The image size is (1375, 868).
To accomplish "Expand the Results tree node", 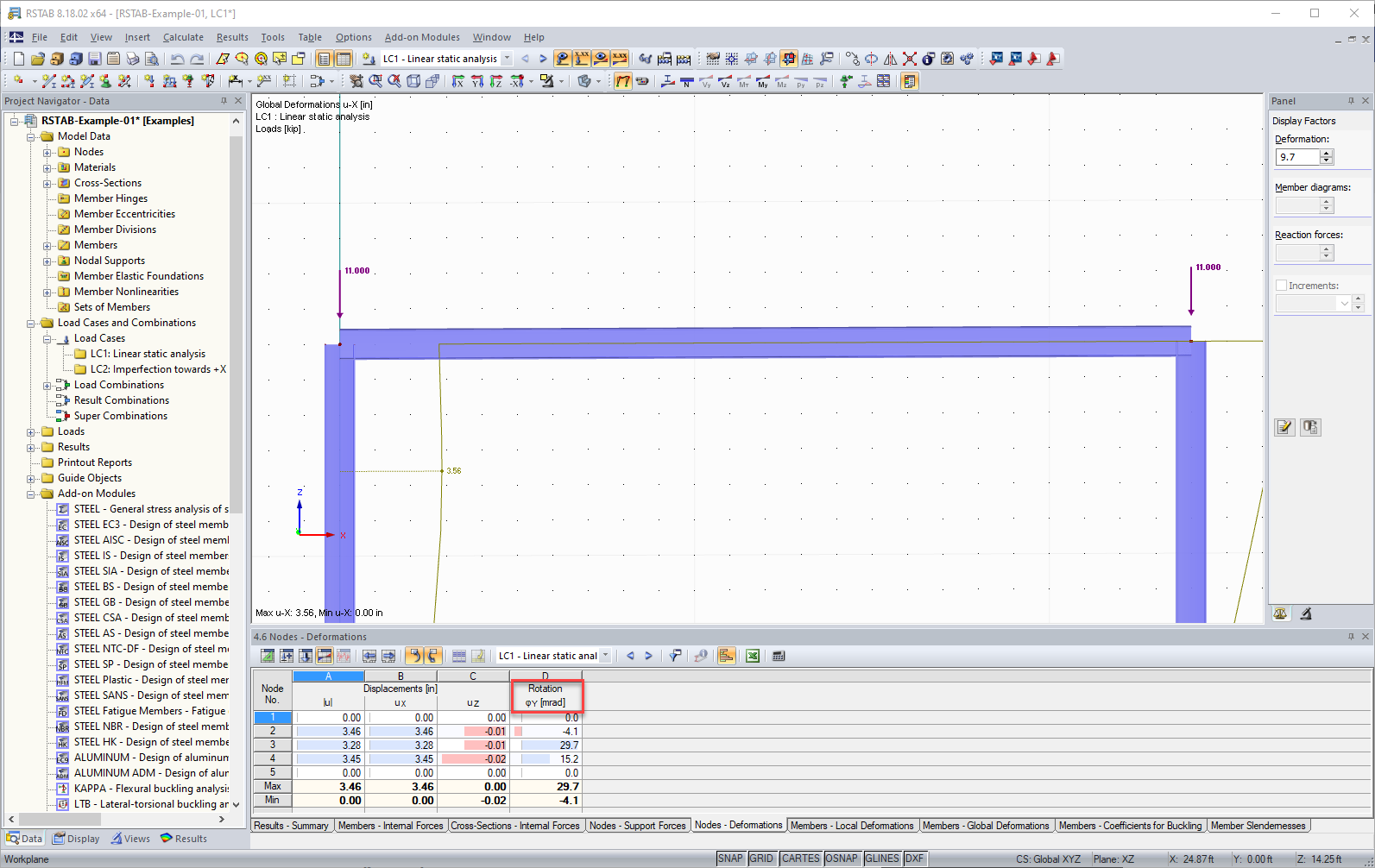I will click(x=31, y=447).
